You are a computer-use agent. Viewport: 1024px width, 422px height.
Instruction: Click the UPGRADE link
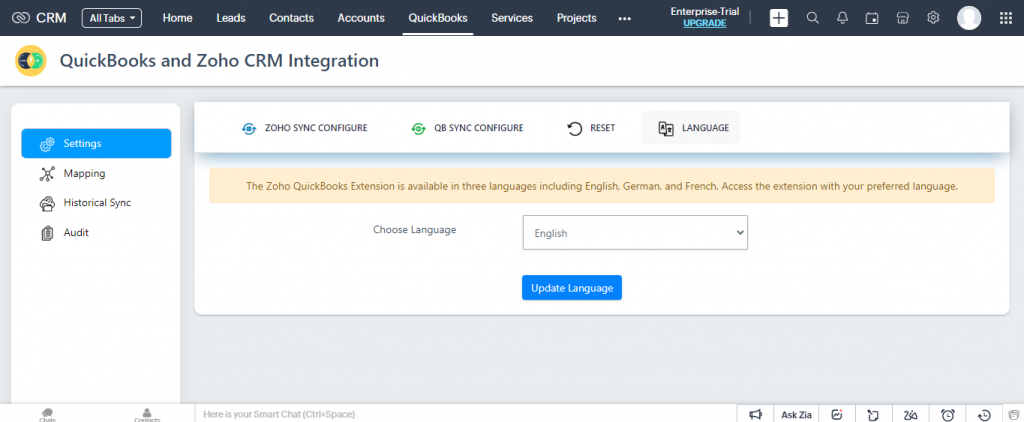pyautogui.click(x=705, y=23)
